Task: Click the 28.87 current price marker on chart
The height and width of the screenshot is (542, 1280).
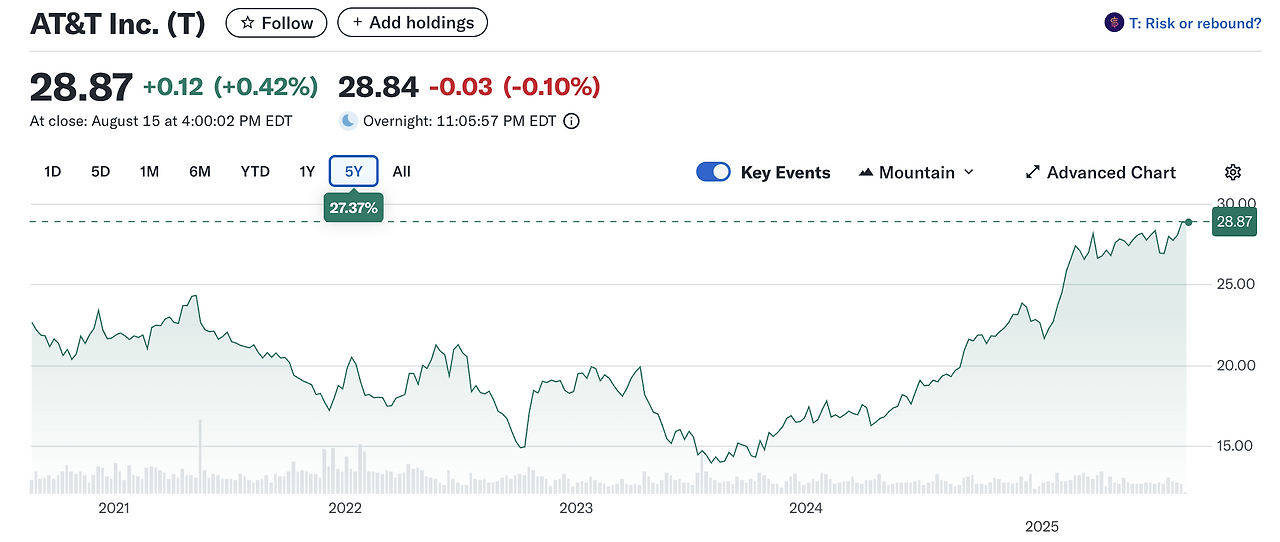Action: [x=1232, y=222]
